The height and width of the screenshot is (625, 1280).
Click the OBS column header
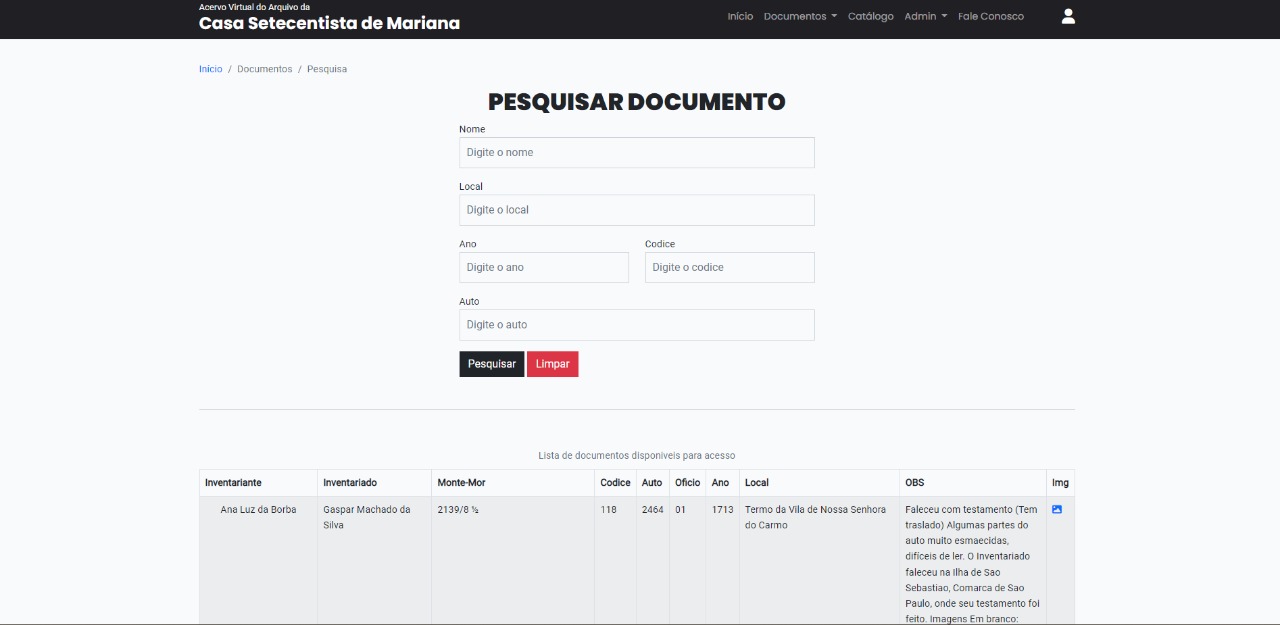(x=914, y=483)
